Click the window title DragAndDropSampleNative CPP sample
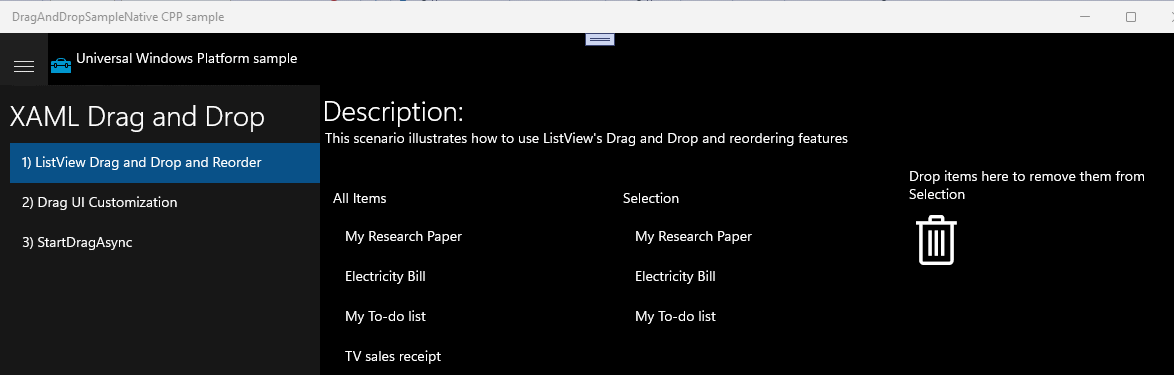The width and height of the screenshot is (1174, 375). coord(118,16)
